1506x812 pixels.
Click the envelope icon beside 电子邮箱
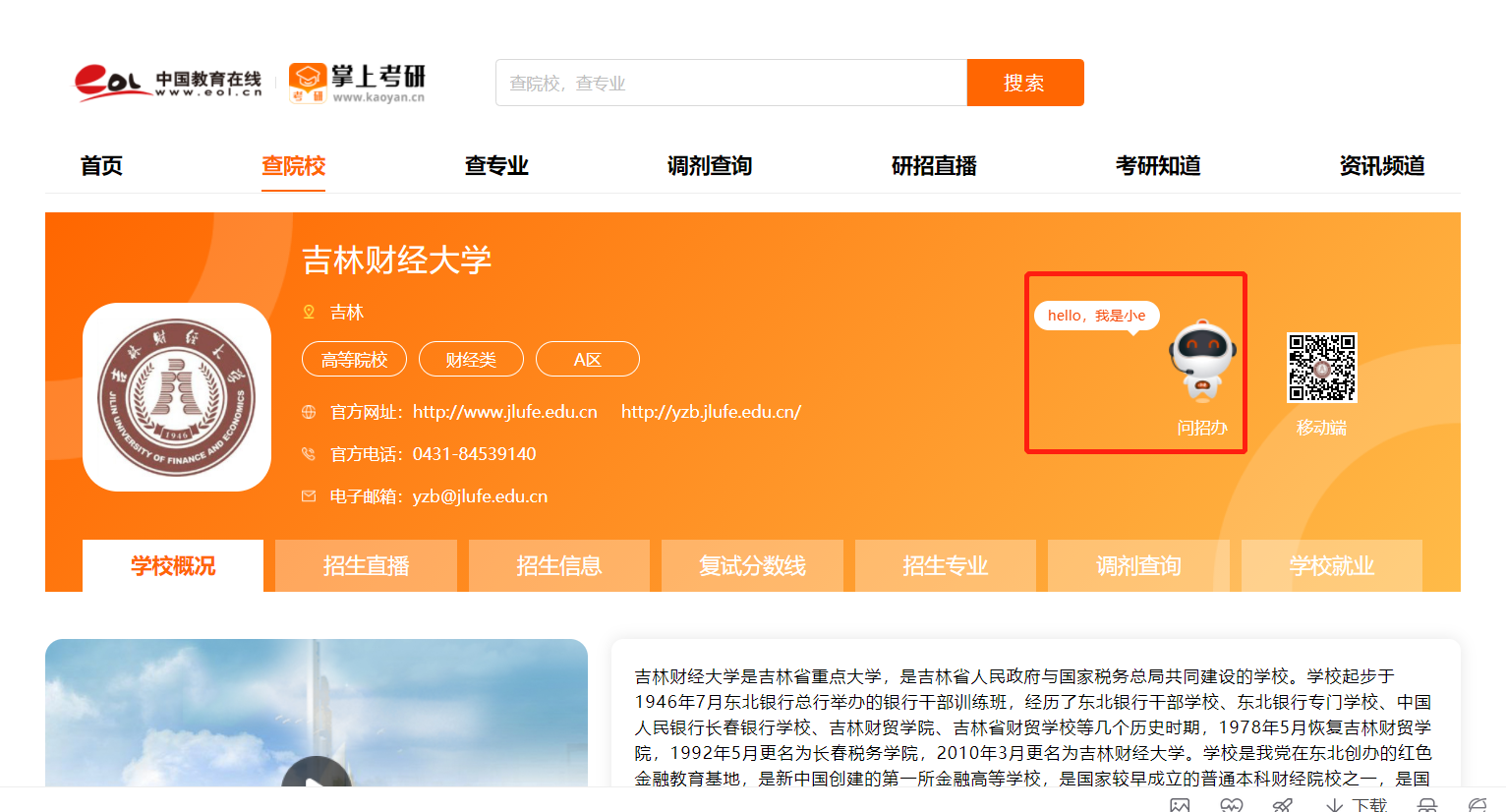click(x=309, y=496)
